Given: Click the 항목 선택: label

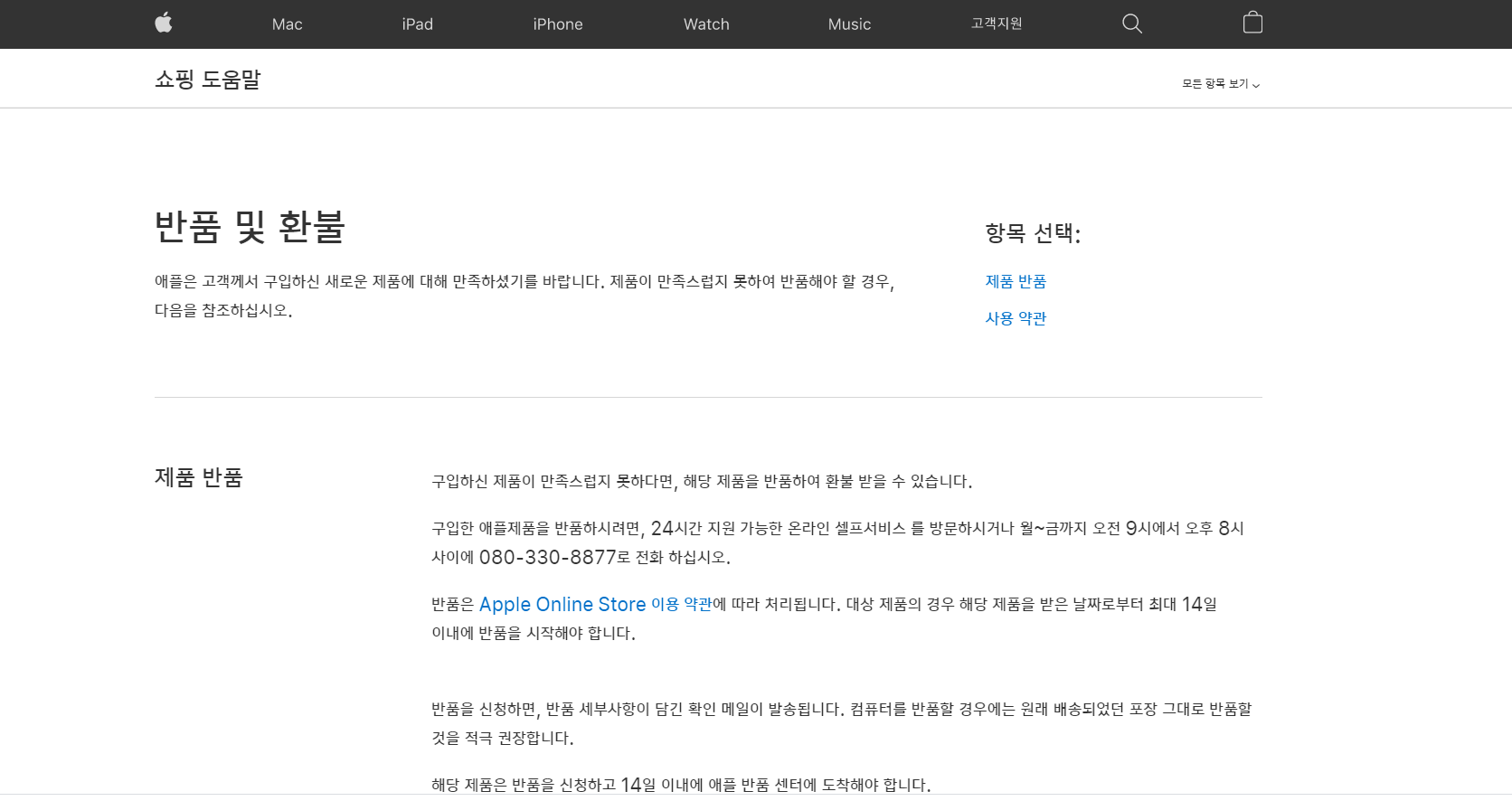Looking at the screenshot, I should (x=1033, y=233).
